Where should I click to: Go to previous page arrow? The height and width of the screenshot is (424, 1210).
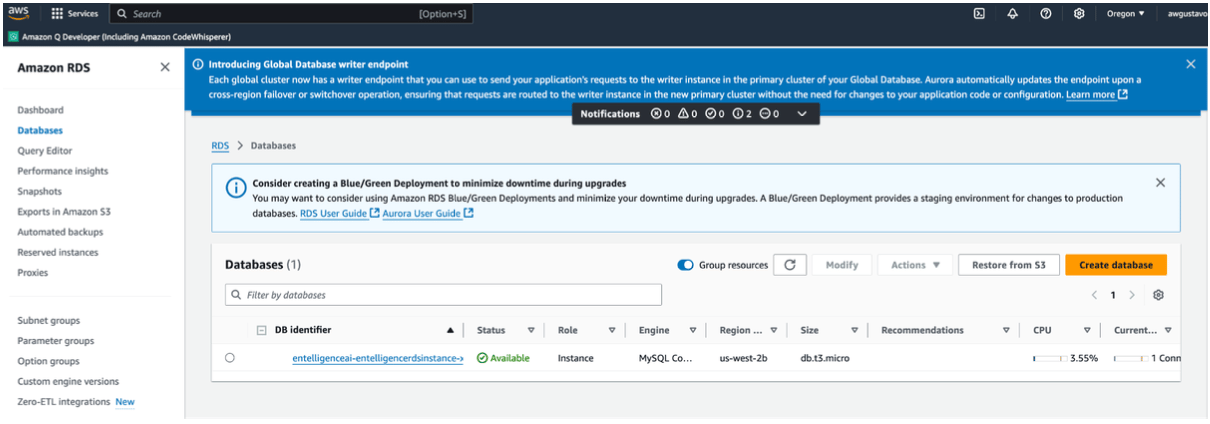pos(1095,295)
